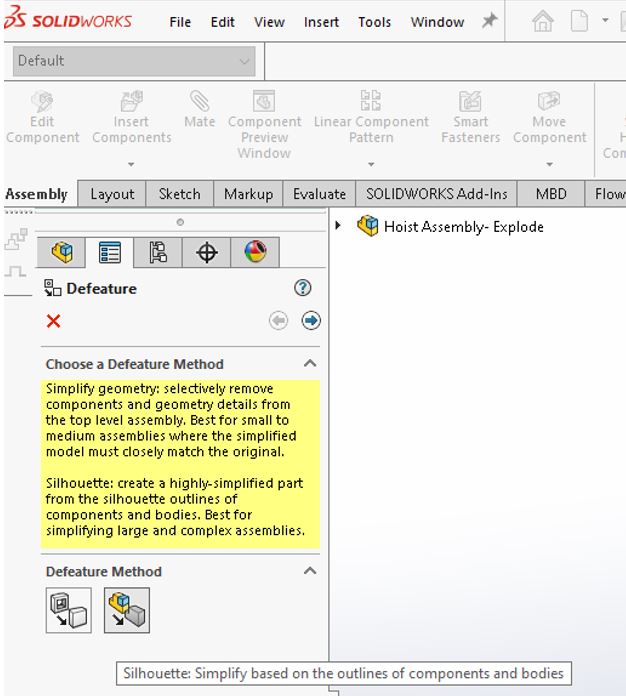Switch to the SOLIDWORKS Add-Ins tab

click(x=436, y=194)
